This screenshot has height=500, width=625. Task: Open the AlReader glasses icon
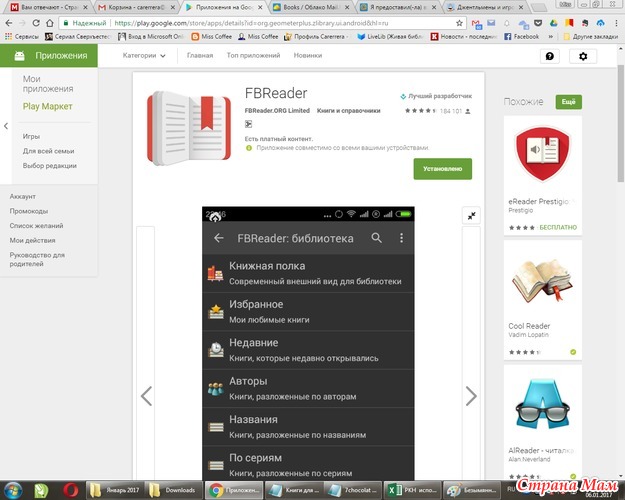pos(542,404)
